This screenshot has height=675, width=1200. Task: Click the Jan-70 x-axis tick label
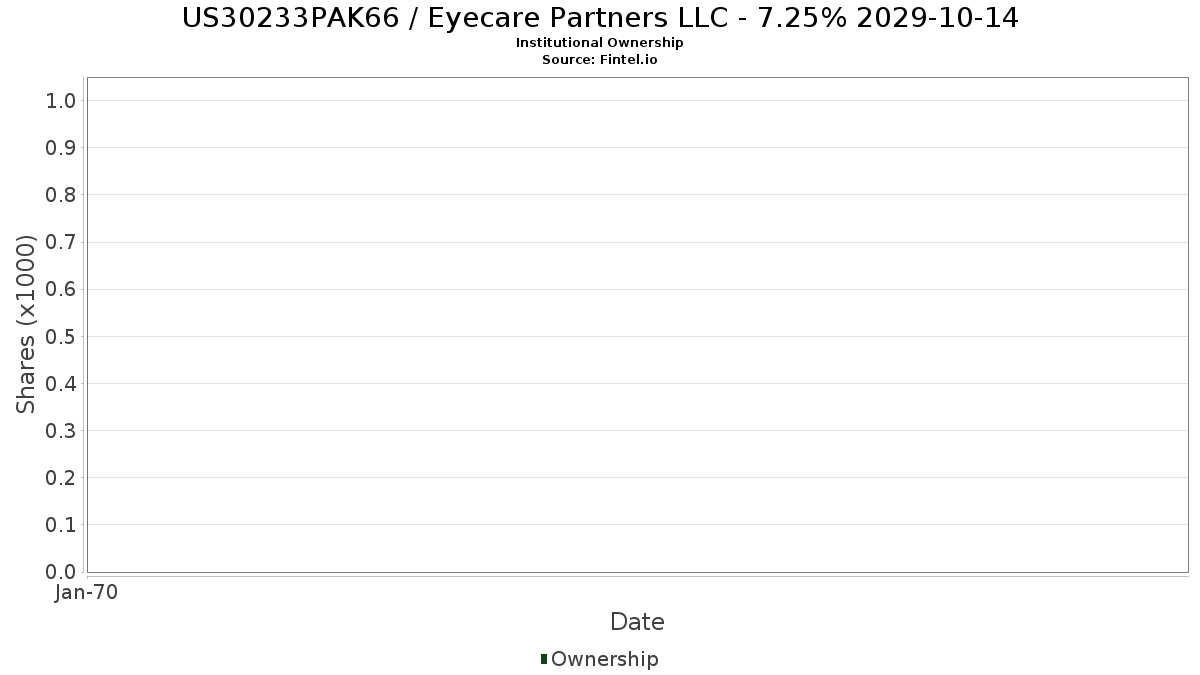coord(86,592)
